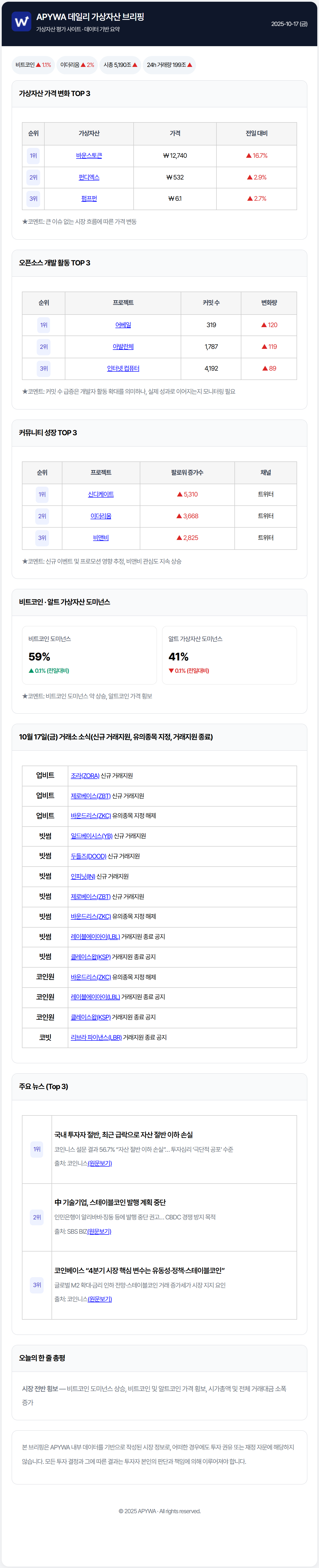Open the 신디케이트 community link

[x=101, y=494]
